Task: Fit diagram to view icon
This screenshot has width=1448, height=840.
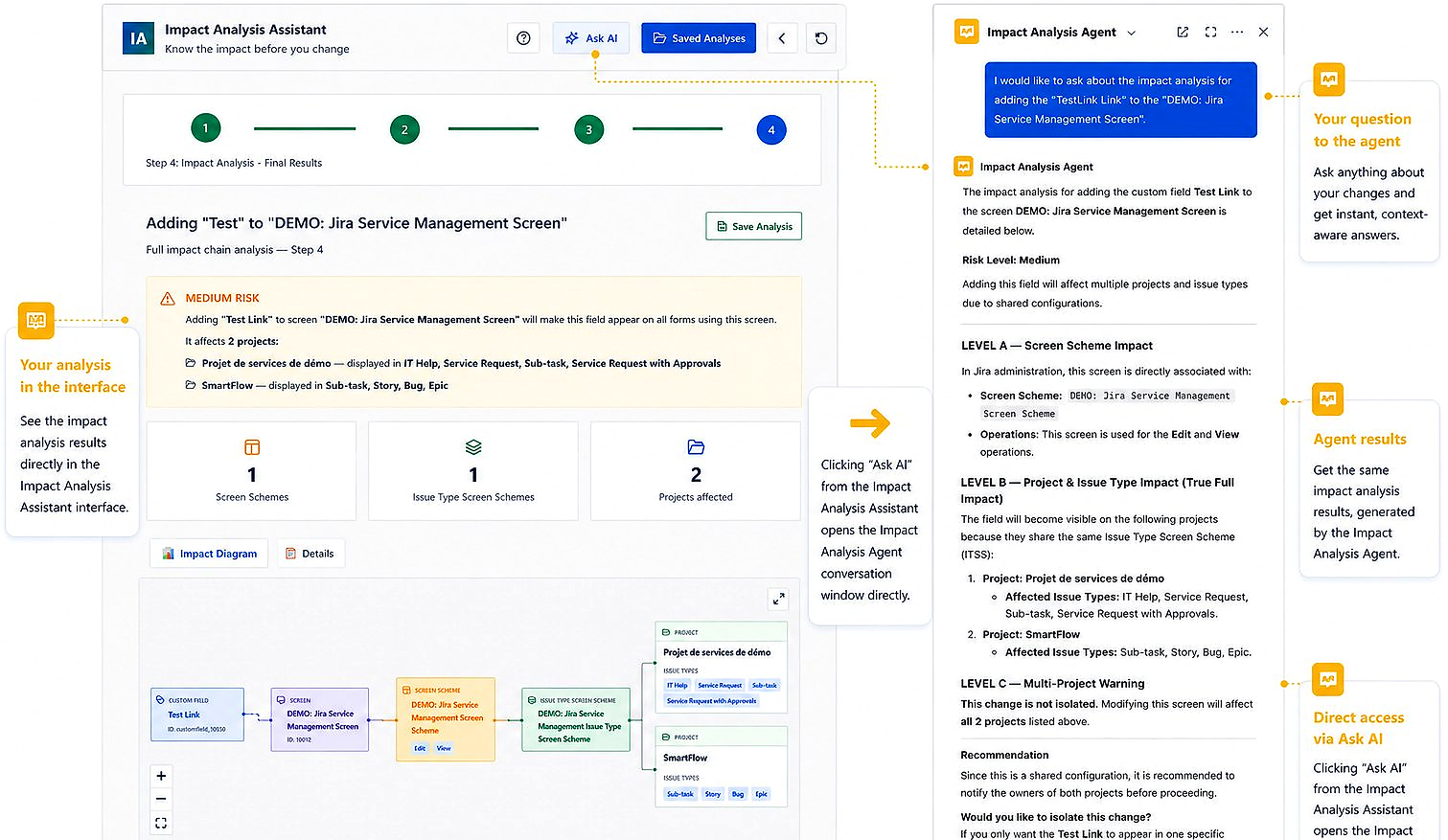Action: 161,823
